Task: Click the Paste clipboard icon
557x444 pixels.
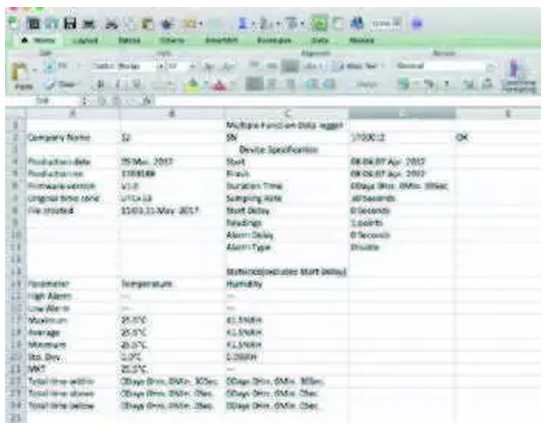Action: tap(20, 72)
